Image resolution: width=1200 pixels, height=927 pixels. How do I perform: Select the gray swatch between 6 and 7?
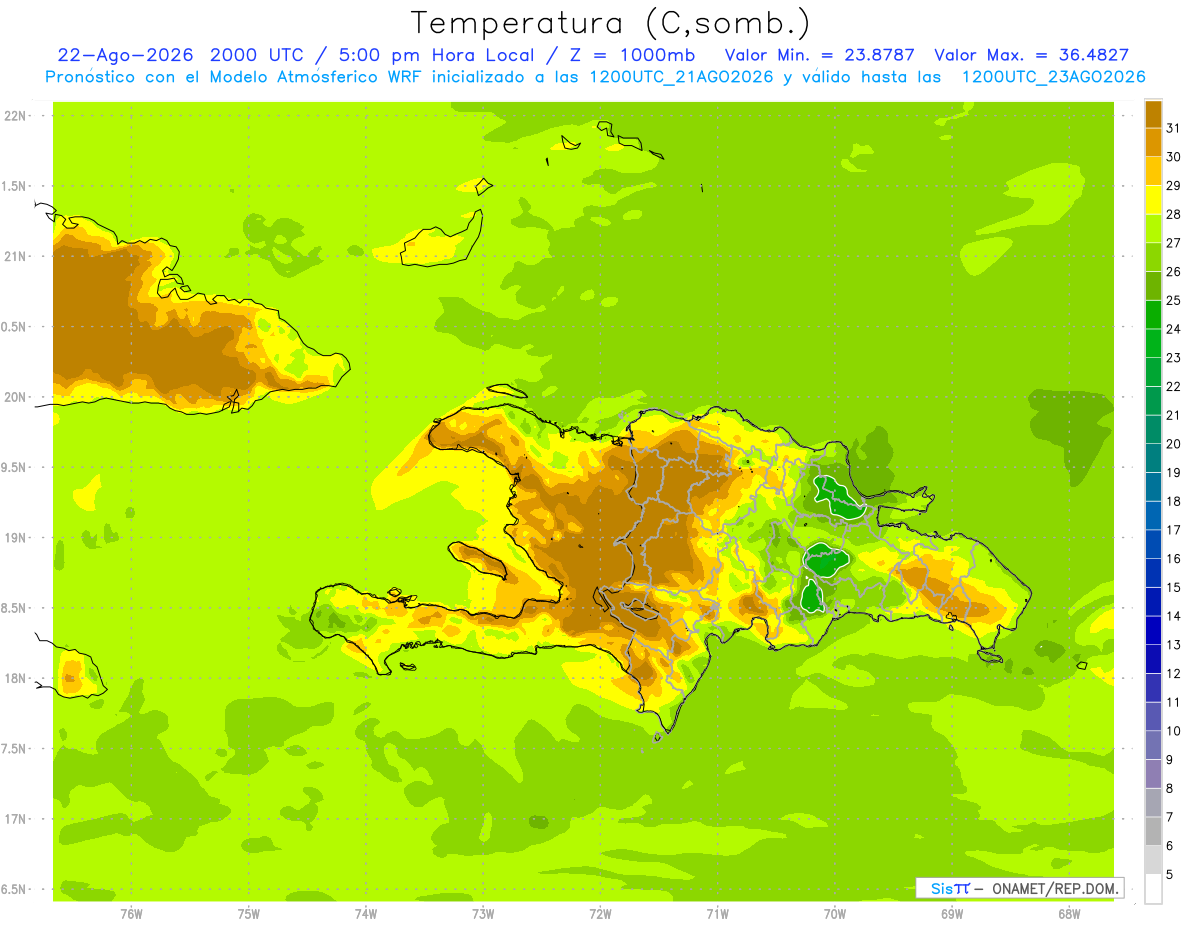(x=1153, y=831)
